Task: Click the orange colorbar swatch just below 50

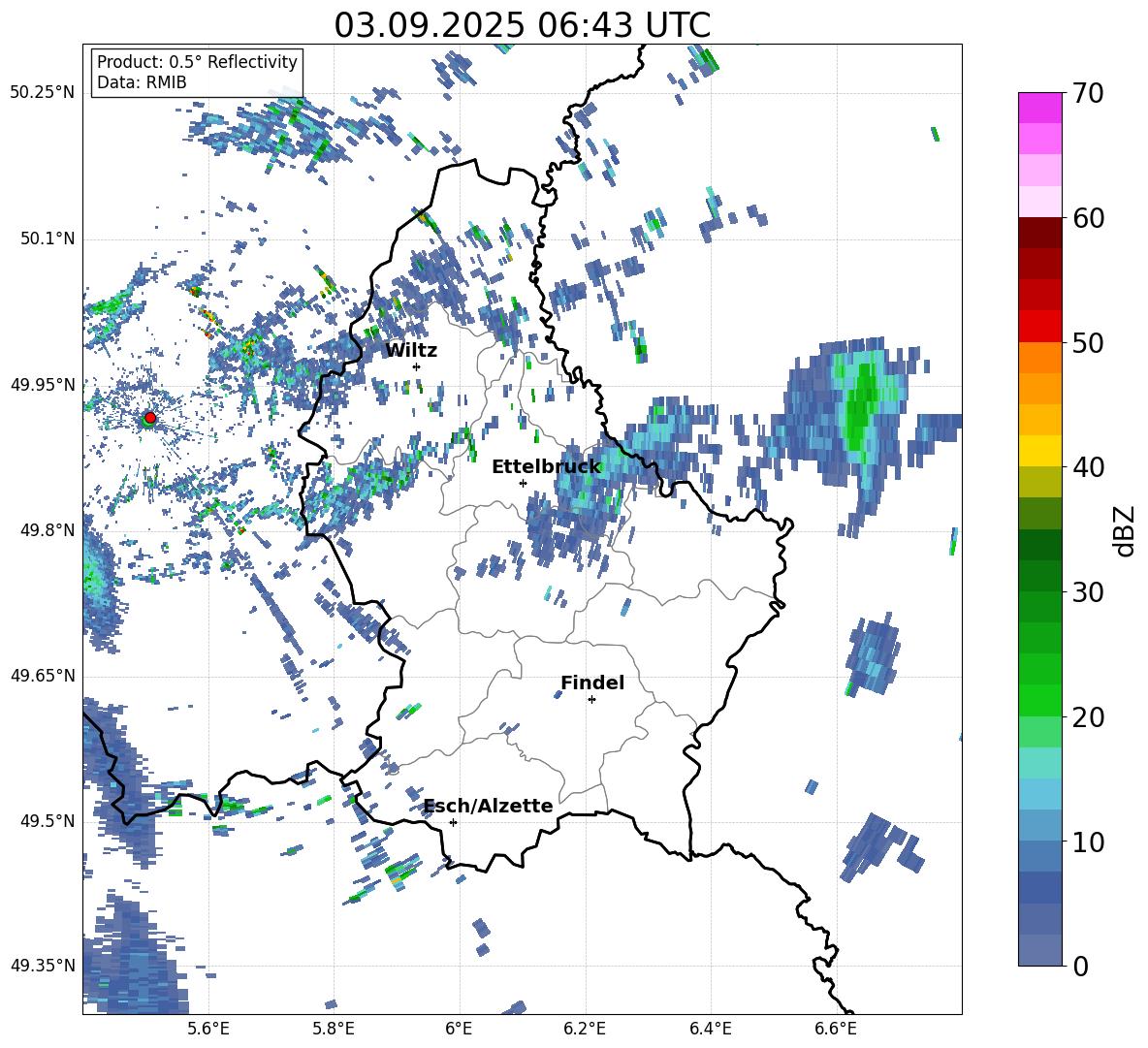Action: click(x=1039, y=357)
